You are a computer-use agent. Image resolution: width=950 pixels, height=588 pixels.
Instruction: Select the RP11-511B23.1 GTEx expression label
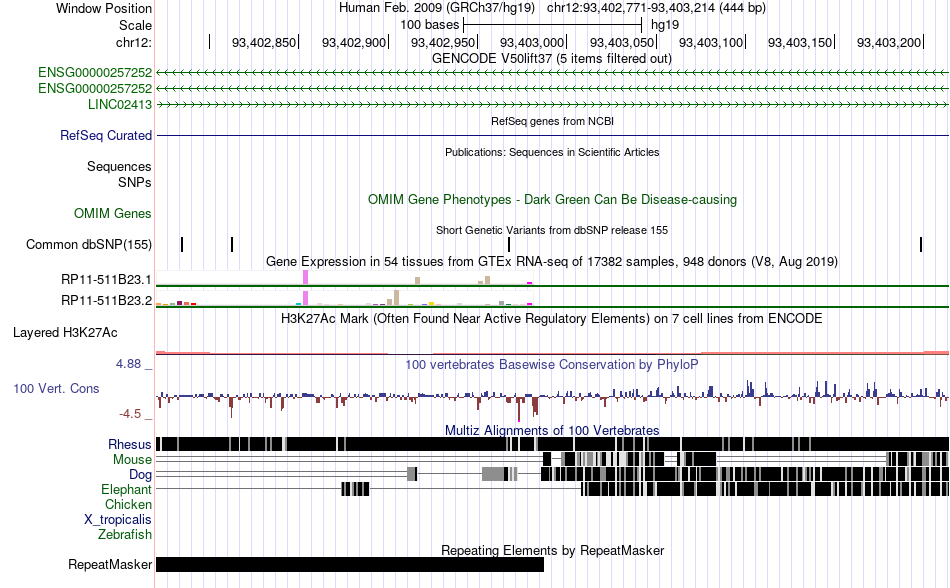pos(107,279)
